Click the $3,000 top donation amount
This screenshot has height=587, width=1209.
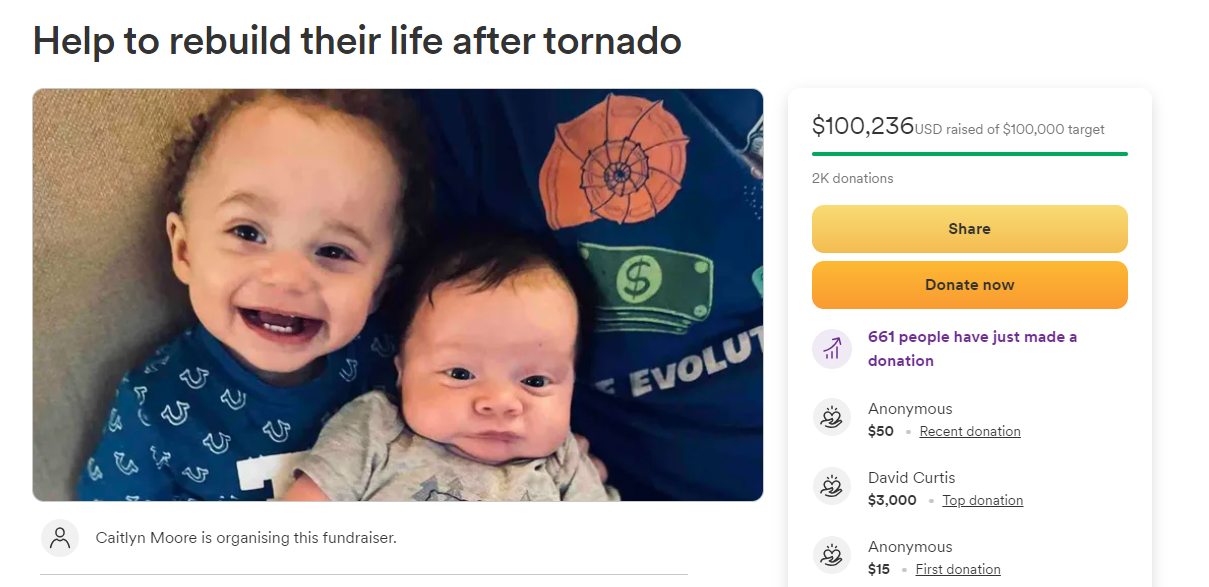tap(892, 501)
